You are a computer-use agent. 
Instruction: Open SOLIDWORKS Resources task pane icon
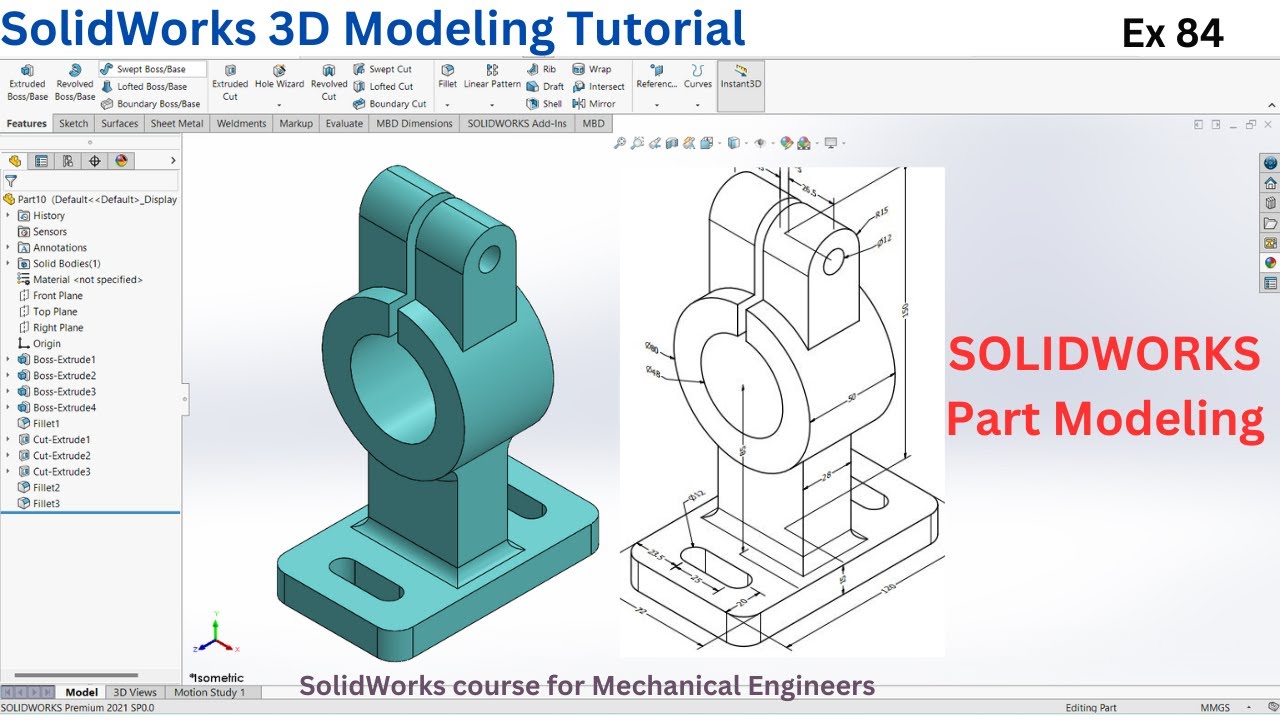[1270, 163]
